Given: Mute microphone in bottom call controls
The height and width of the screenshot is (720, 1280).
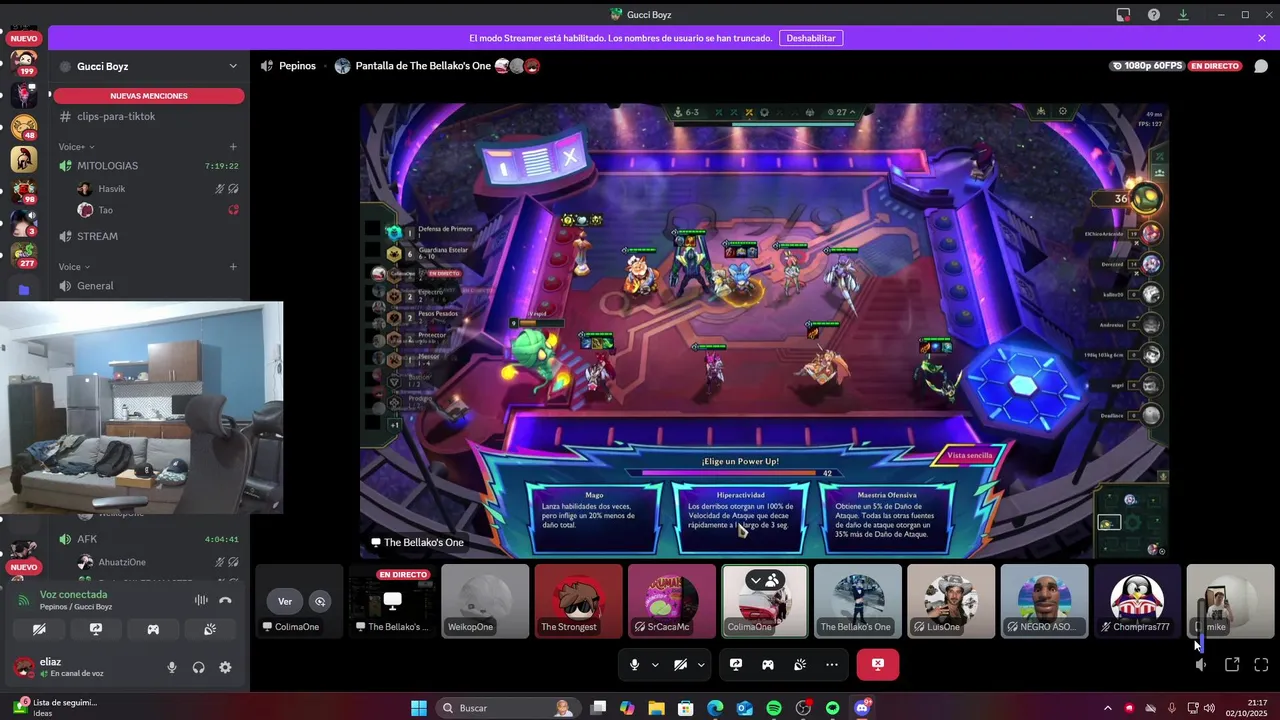Looking at the screenshot, I should (634, 664).
